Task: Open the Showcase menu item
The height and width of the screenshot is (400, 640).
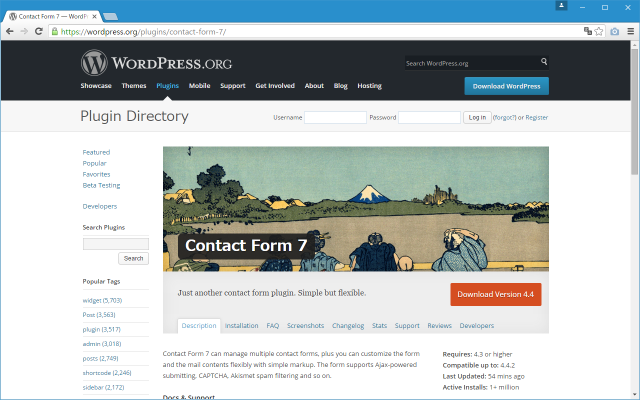Action: (96, 86)
